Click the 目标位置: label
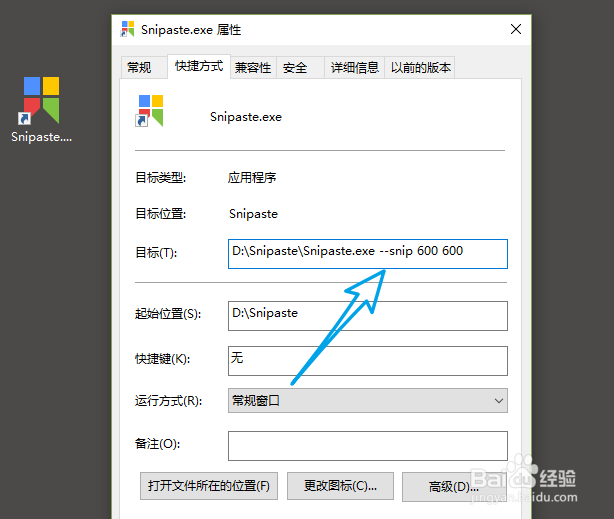 [161, 214]
